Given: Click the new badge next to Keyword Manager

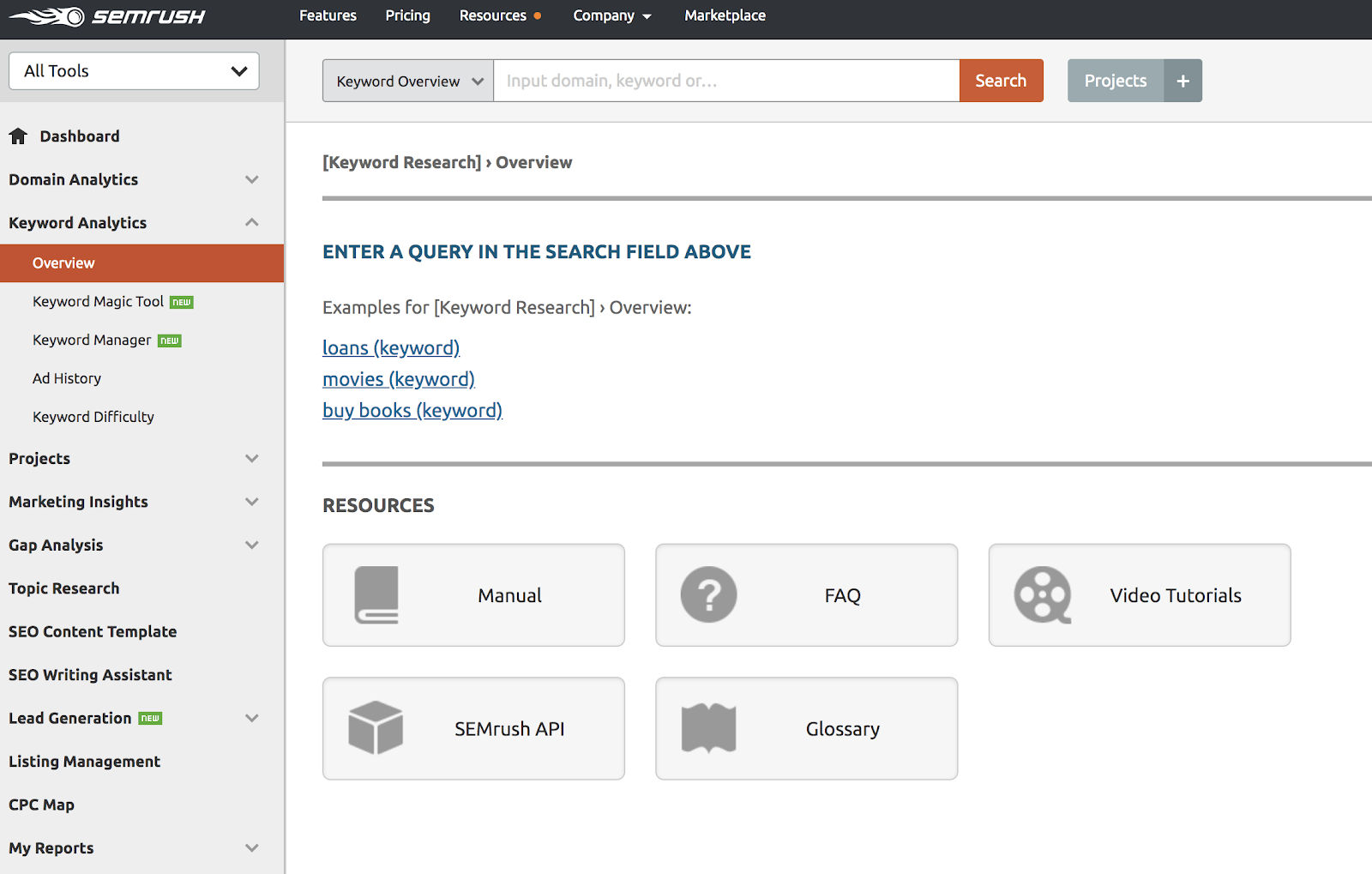Looking at the screenshot, I should tap(170, 341).
